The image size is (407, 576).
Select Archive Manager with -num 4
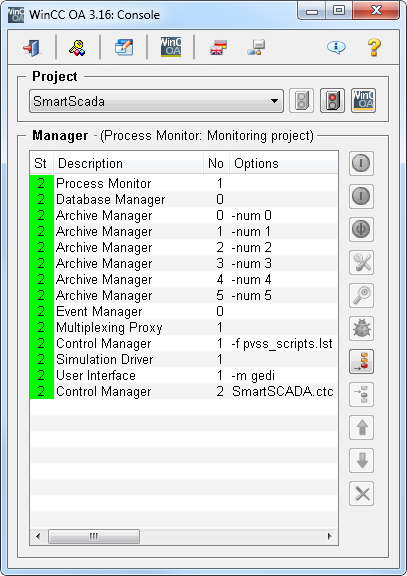tap(184, 279)
